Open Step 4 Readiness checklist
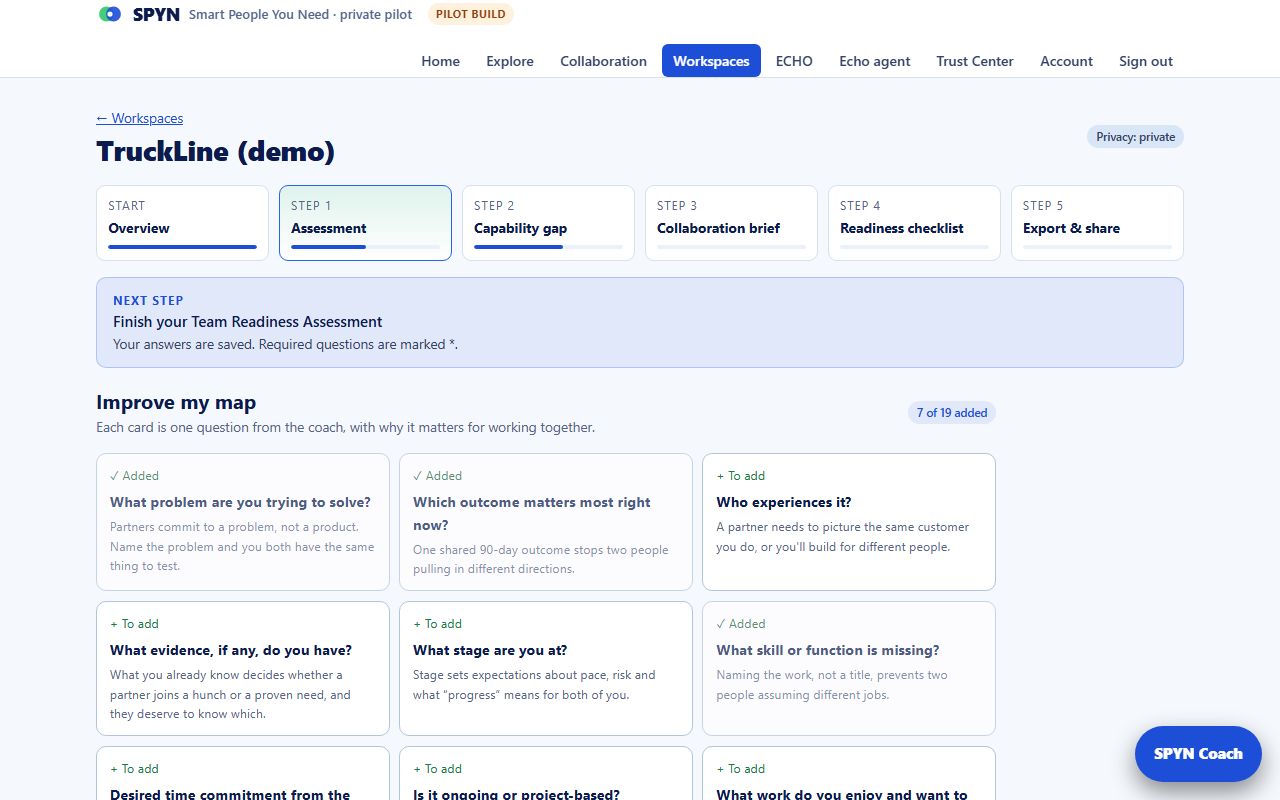This screenshot has width=1280, height=800. tap(914, 223)
